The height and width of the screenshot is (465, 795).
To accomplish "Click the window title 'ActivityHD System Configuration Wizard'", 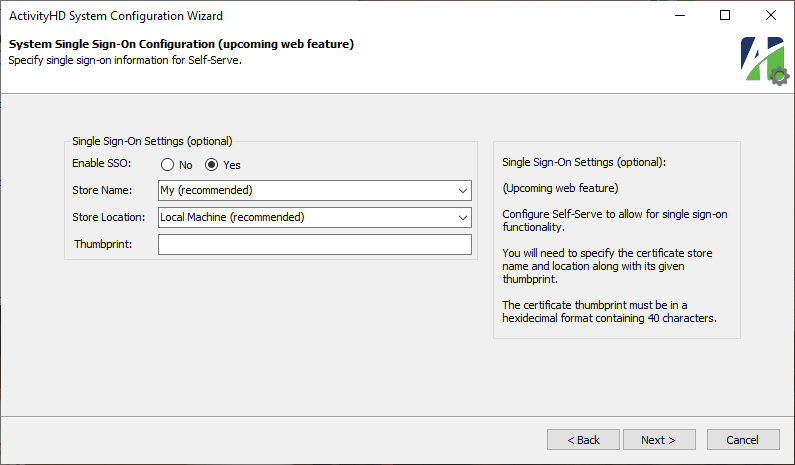I will [116, 16].
